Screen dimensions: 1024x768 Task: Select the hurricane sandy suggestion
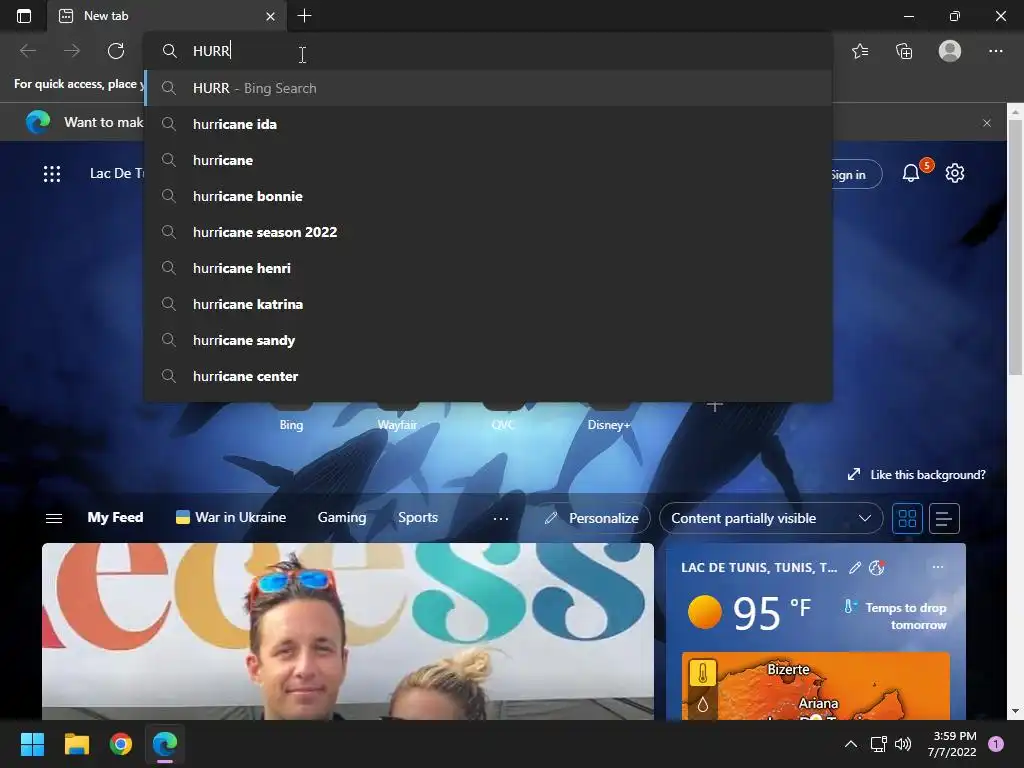[x=488, y=340]
